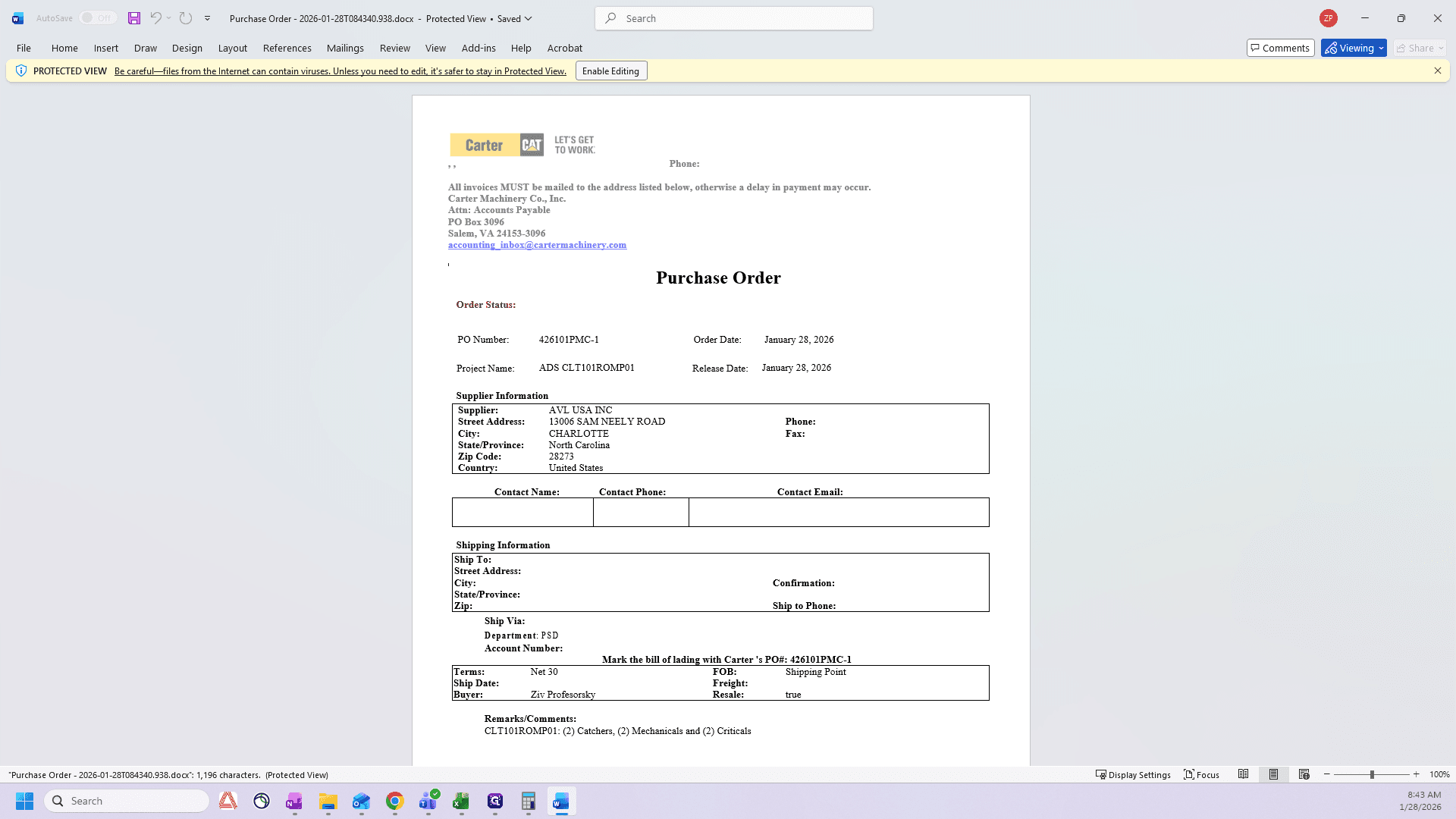The image size is (1456, 819).
Task: Click the zoom out minus button
Action: pos(1327,774)
